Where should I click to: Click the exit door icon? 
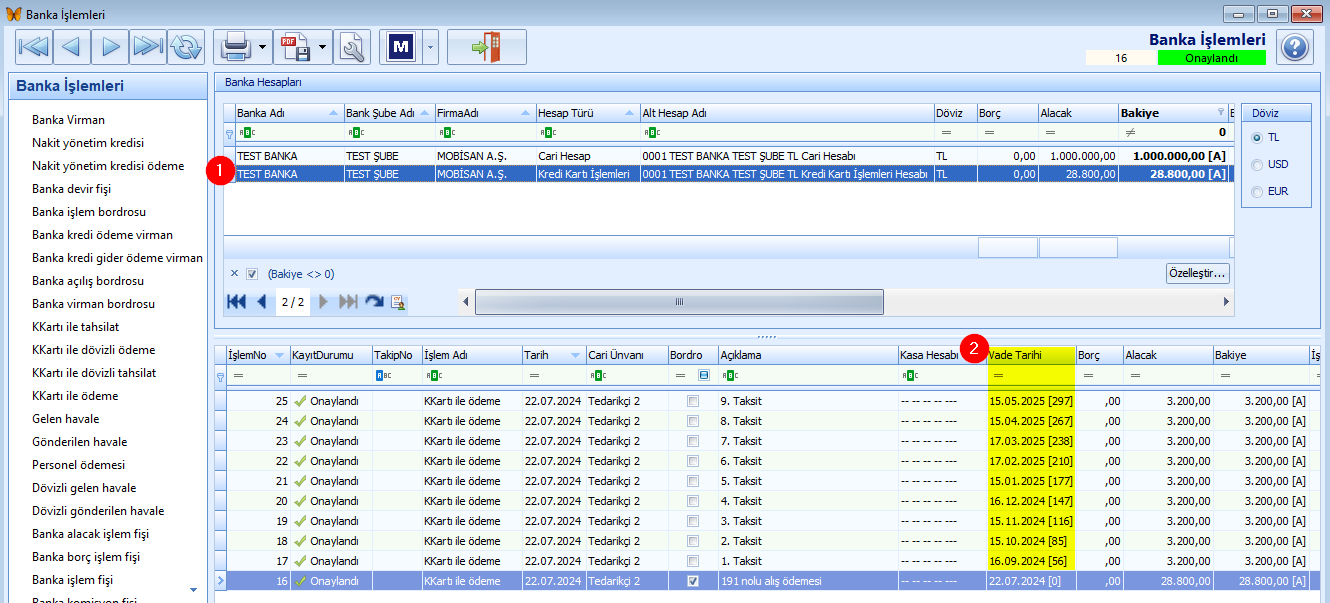(486, 46)
